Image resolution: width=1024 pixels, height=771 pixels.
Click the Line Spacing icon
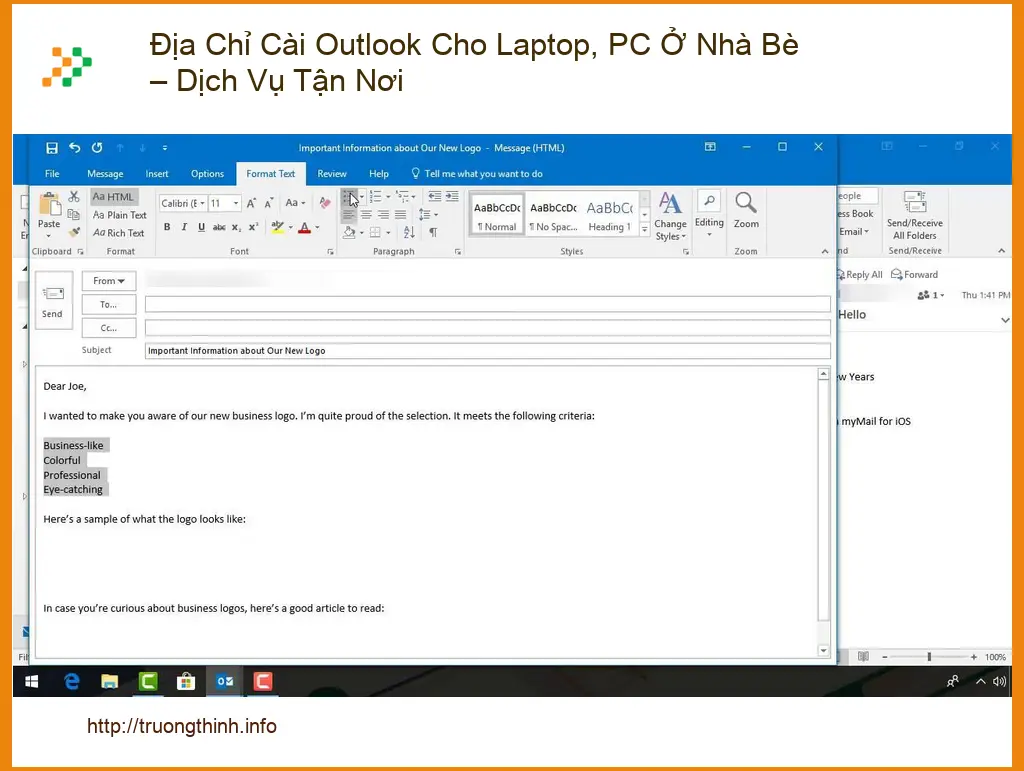click(424, 214)
